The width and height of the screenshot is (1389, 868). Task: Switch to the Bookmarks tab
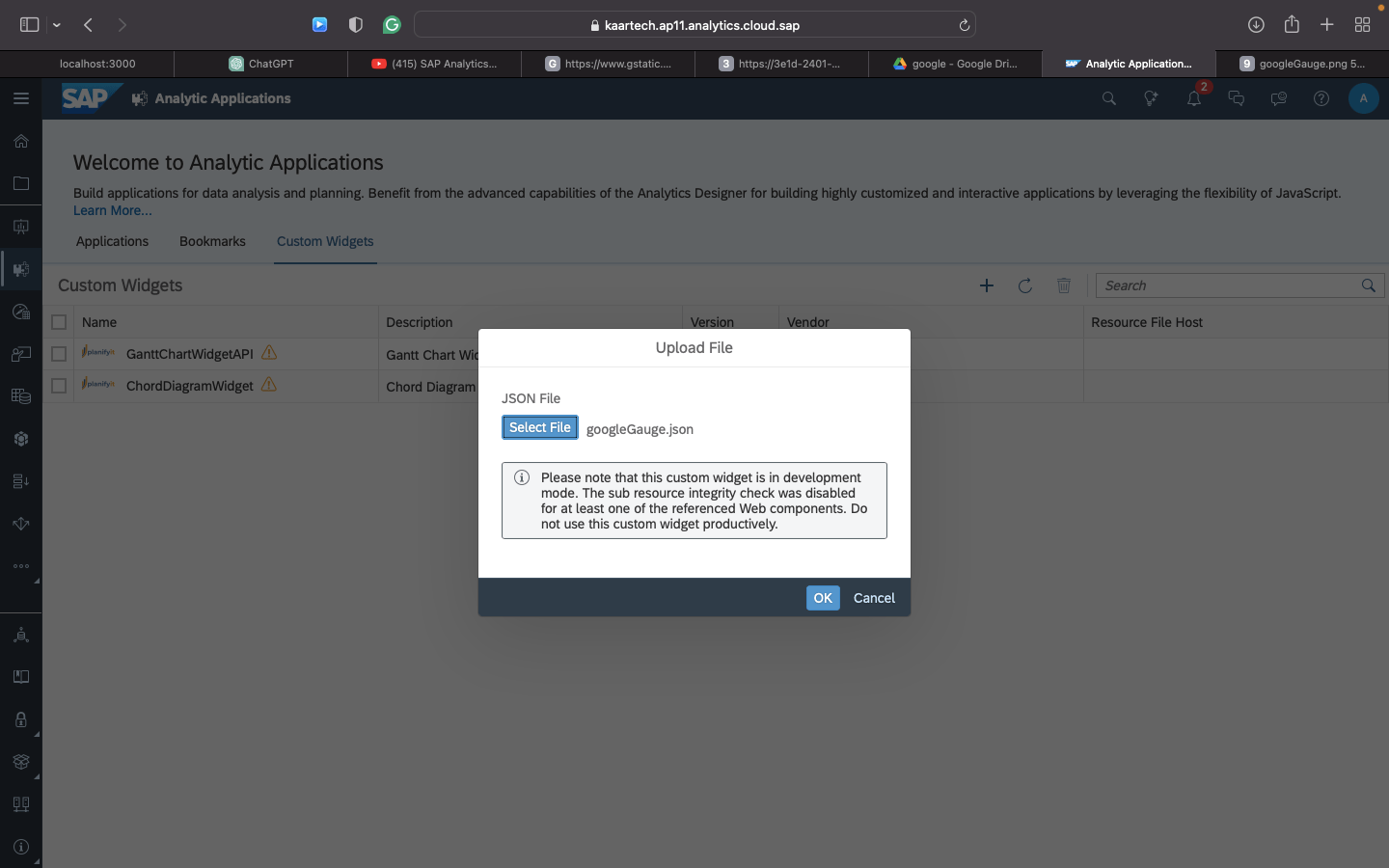point(212,241)
